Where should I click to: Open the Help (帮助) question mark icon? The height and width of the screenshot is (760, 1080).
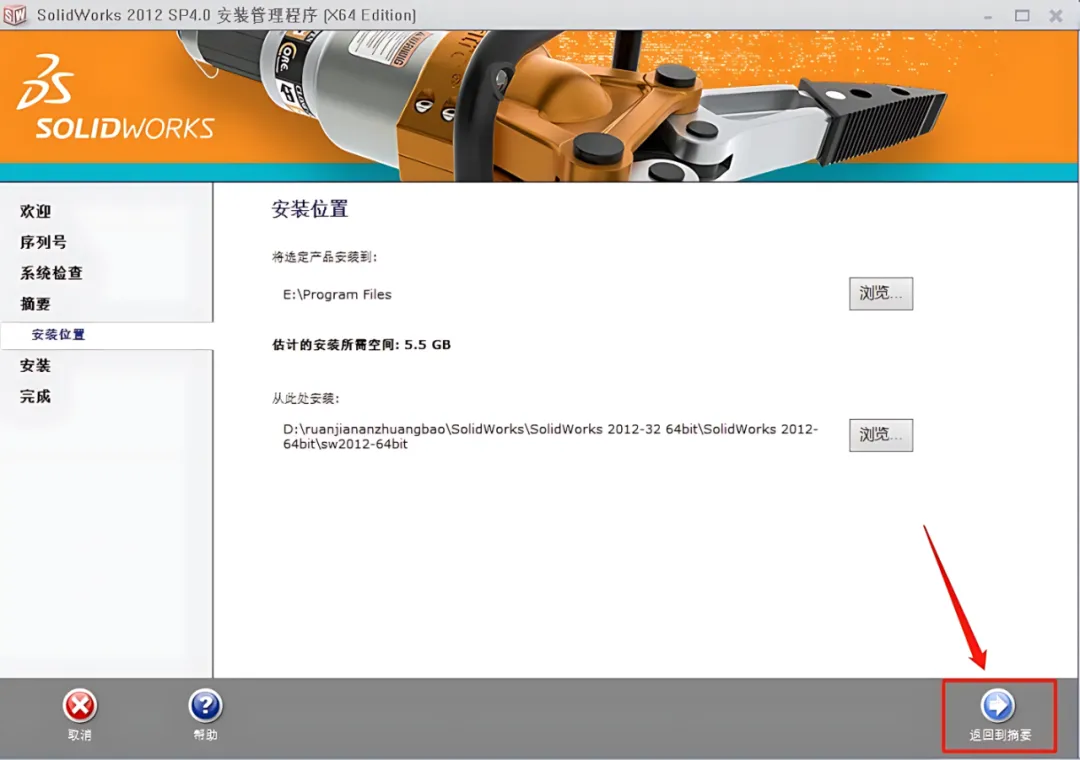click(x=205, y=705)
